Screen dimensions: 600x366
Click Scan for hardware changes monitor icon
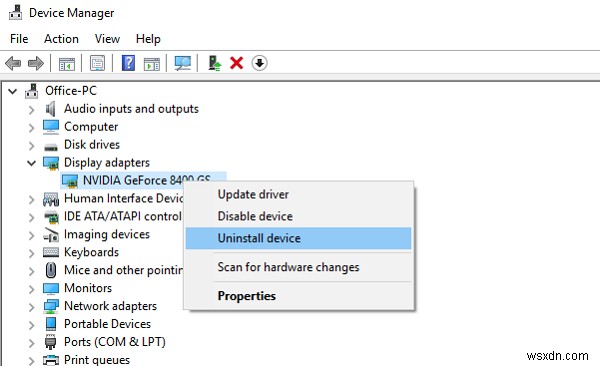(183, 63)
